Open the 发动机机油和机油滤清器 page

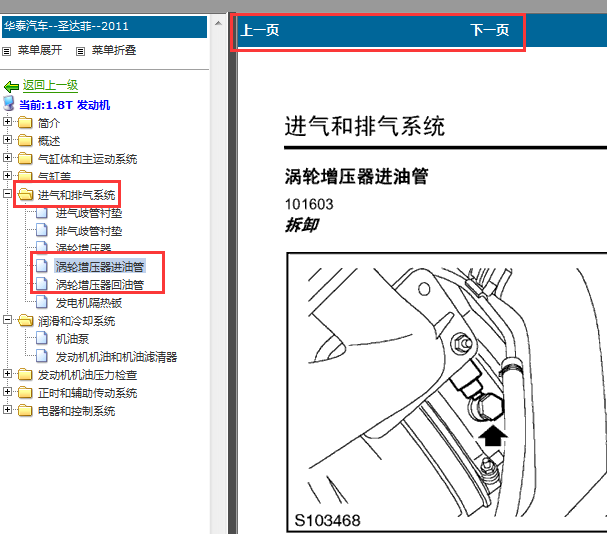117,357
